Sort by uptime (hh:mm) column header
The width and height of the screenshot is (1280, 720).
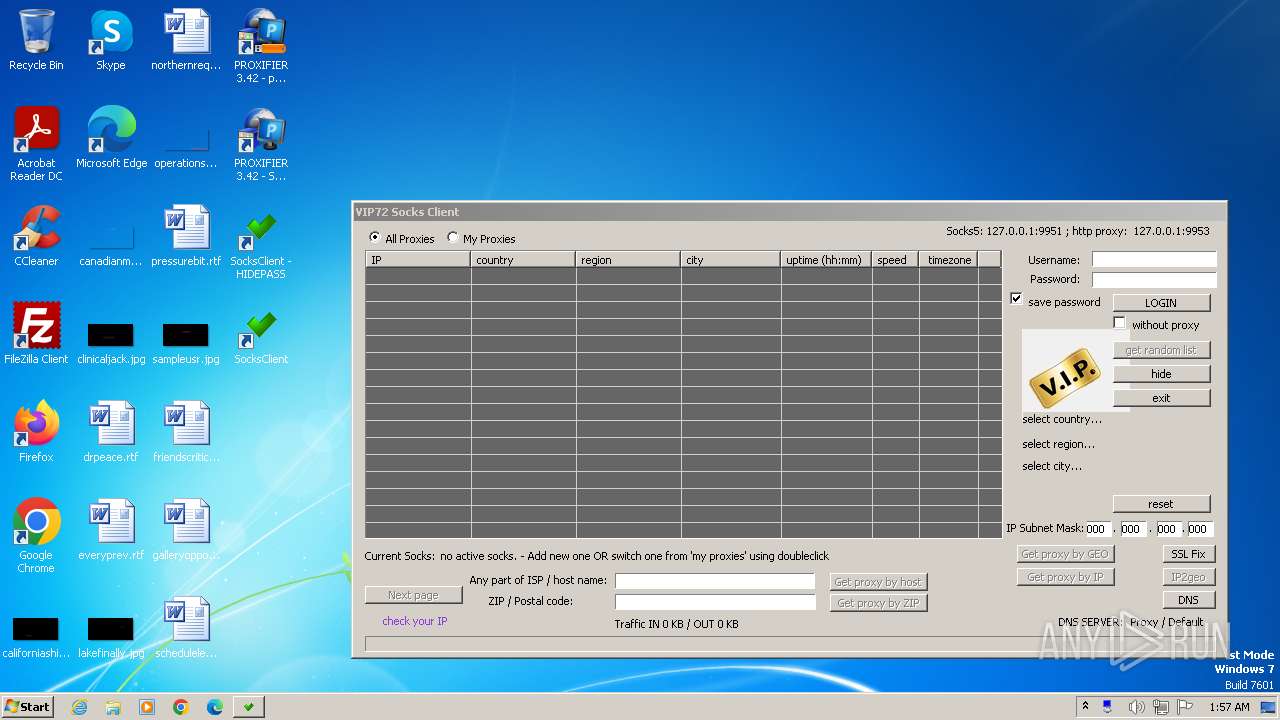[826, 259]
